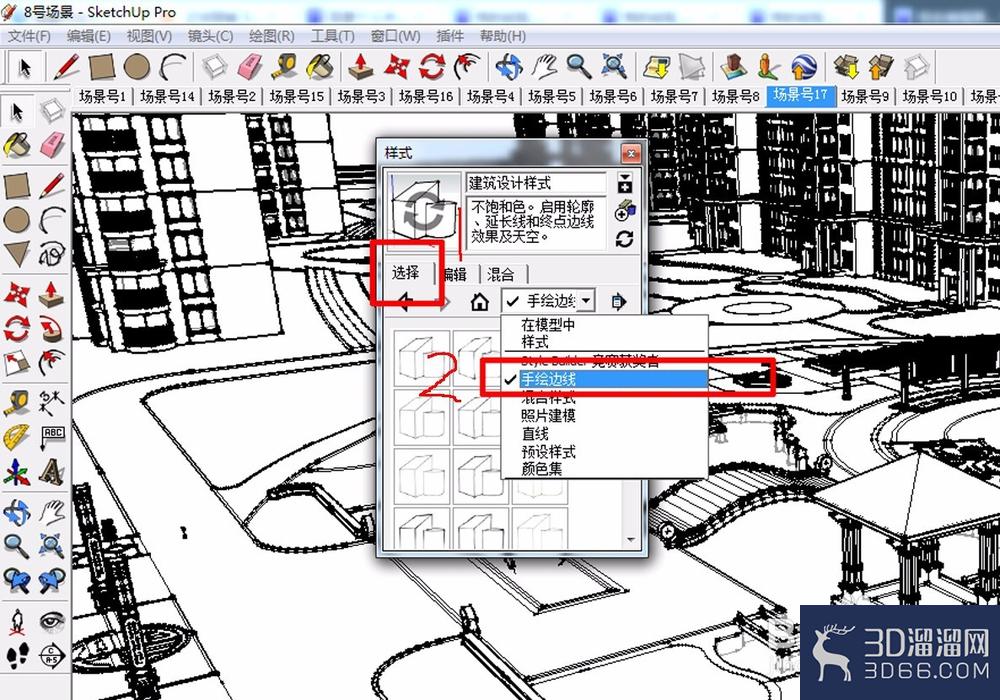Choose the Freehand tool in the left toolbar

[x=52, y=254]
